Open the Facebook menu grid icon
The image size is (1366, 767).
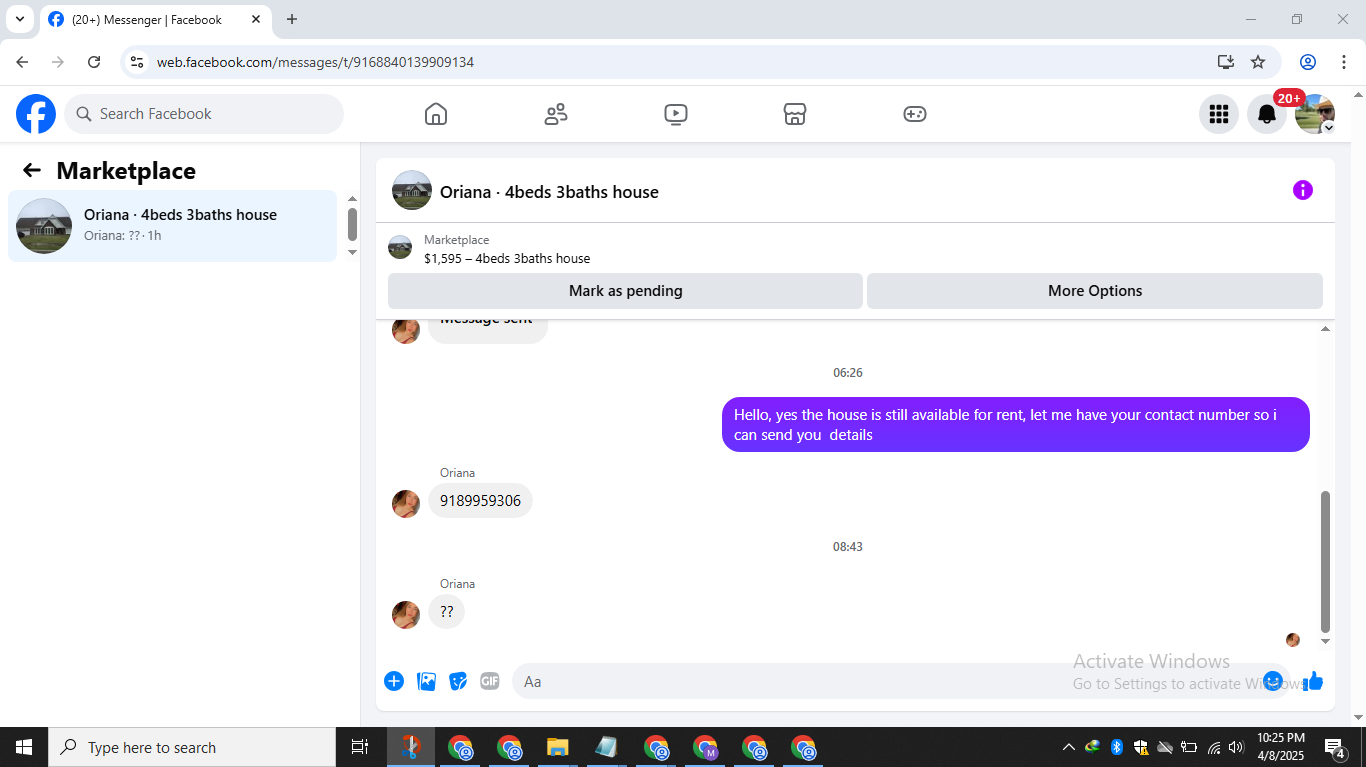1218,114
